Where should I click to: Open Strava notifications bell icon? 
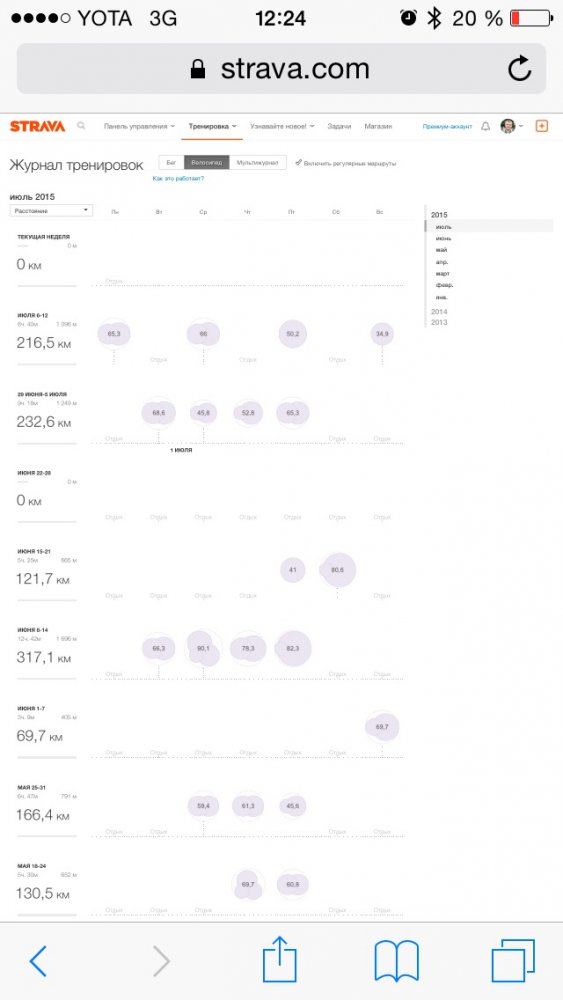click(x=485, y=126)
